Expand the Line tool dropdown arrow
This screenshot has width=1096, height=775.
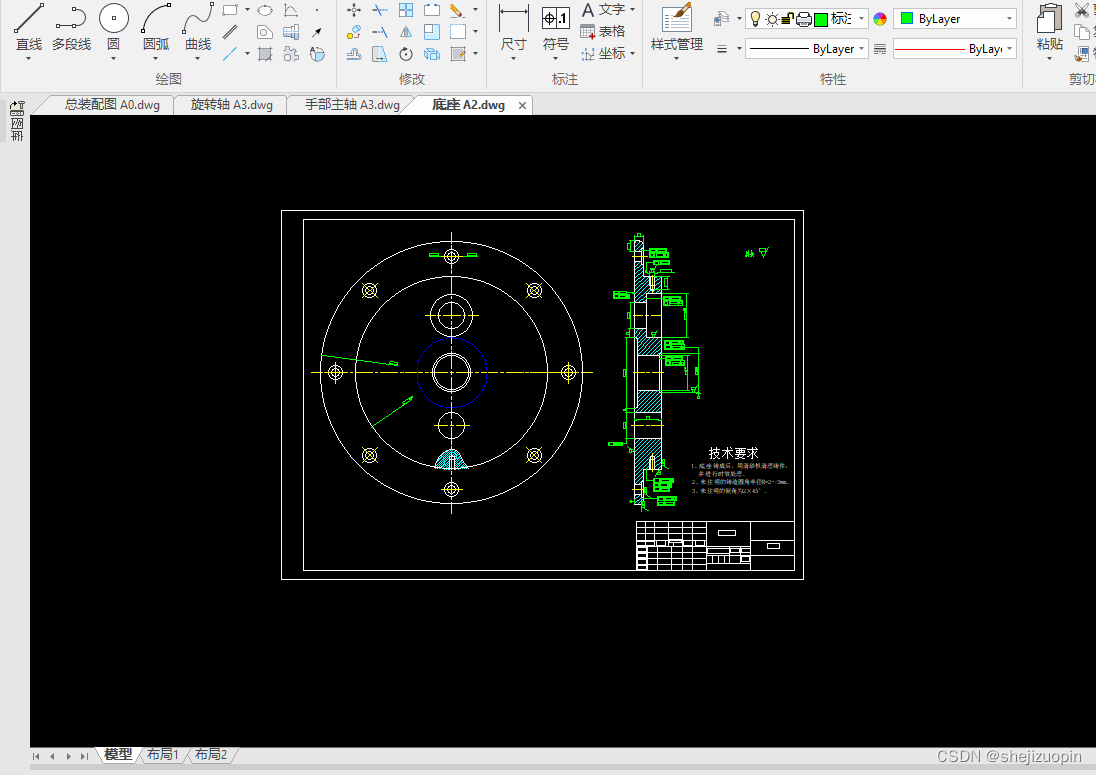[29, 59]
